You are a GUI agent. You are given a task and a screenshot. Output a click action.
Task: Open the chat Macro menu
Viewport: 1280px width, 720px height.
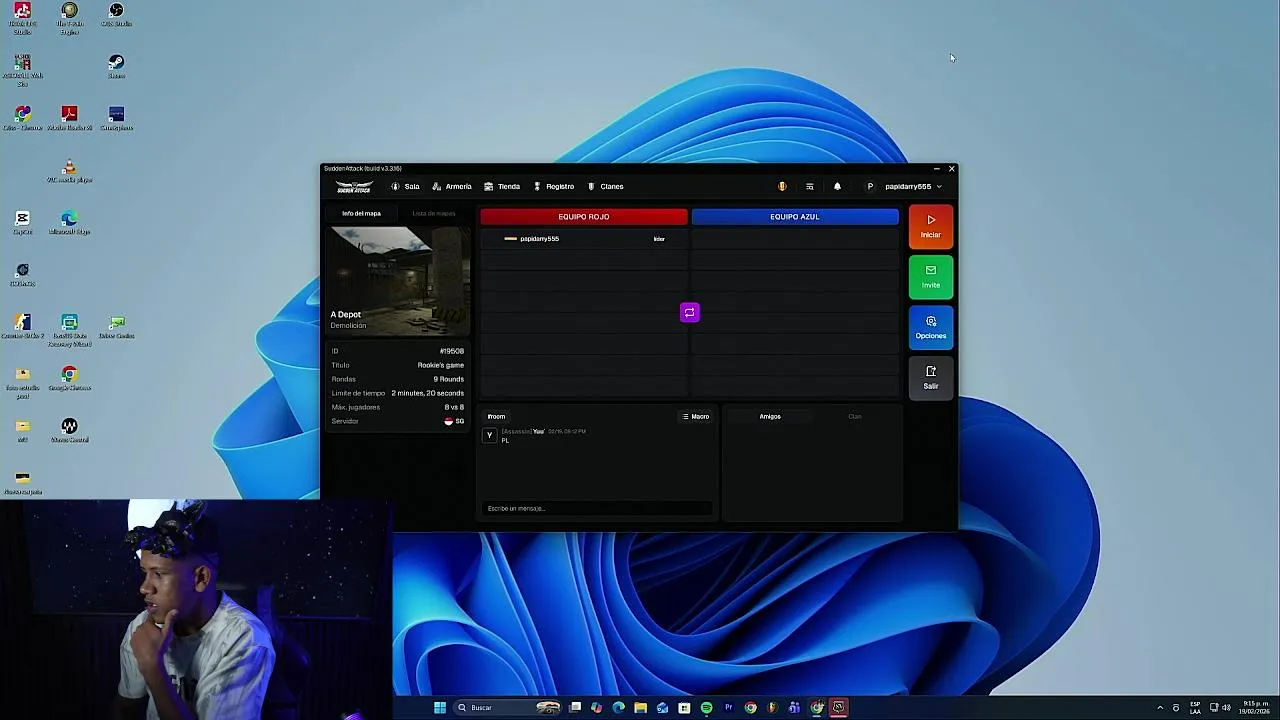click(x=696, y=416)
